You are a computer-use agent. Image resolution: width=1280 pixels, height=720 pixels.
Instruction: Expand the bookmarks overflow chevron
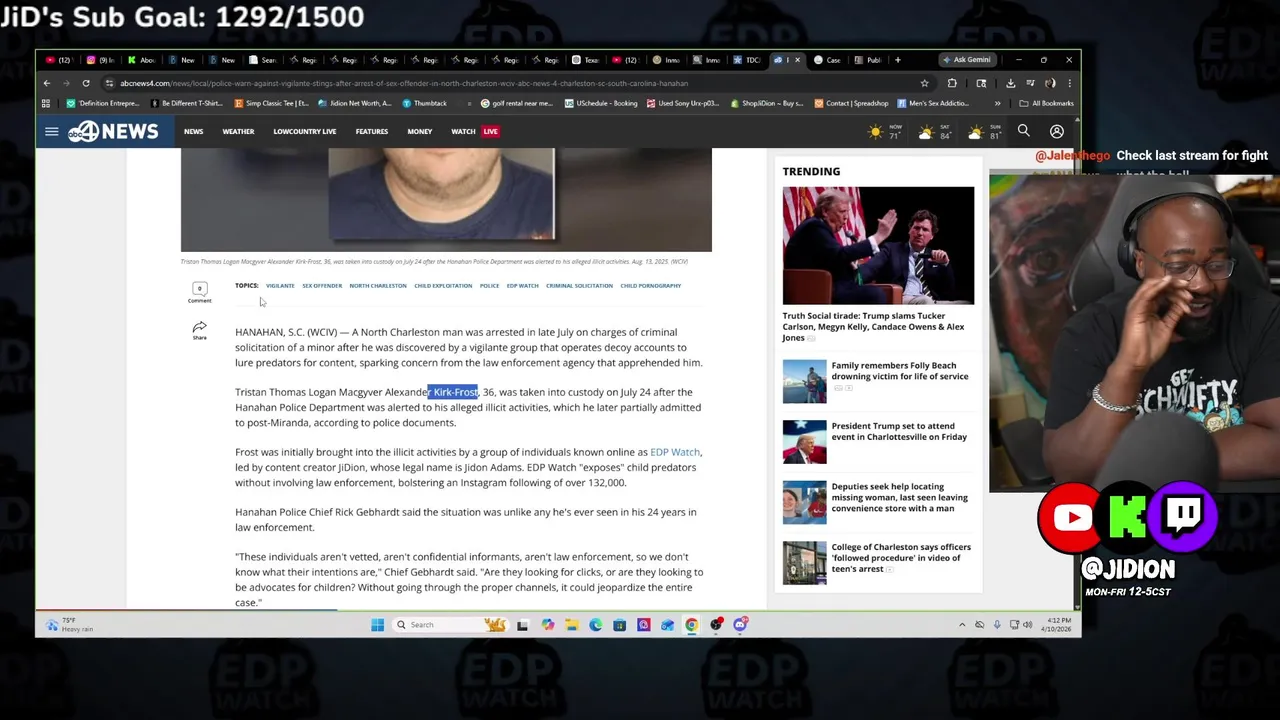click(x=997, y=103)
